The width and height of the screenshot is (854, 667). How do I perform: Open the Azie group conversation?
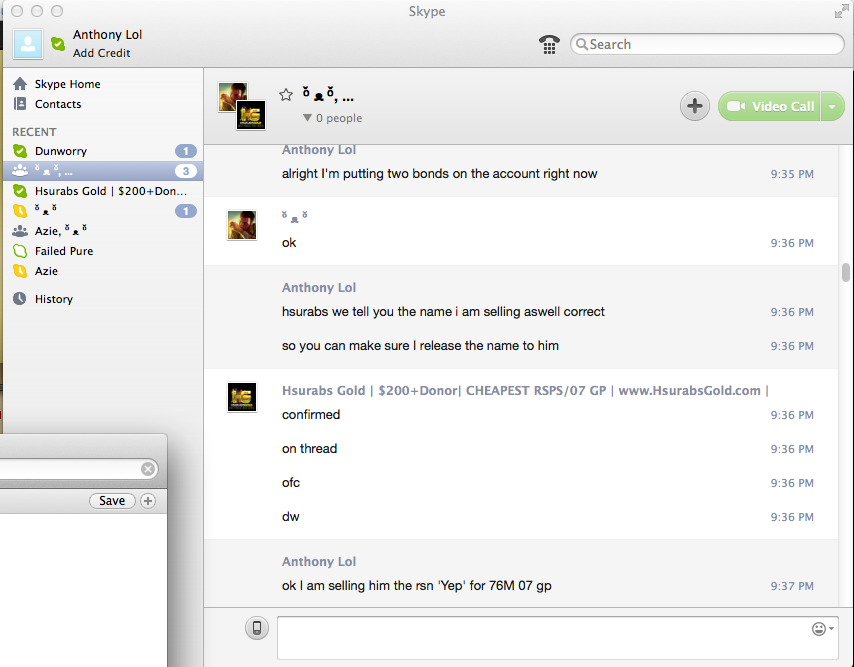(103, 231)
